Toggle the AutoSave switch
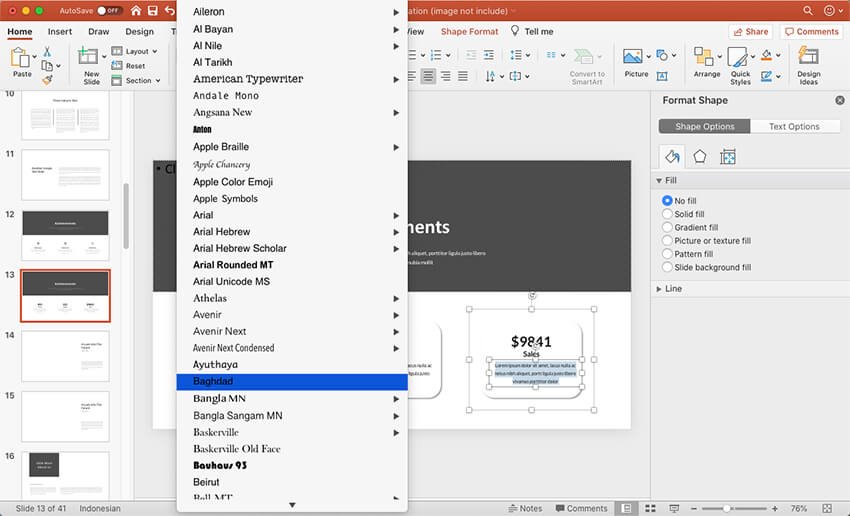Image resolution: width=850 pixels, height=516 pixels. click(110, 10)
